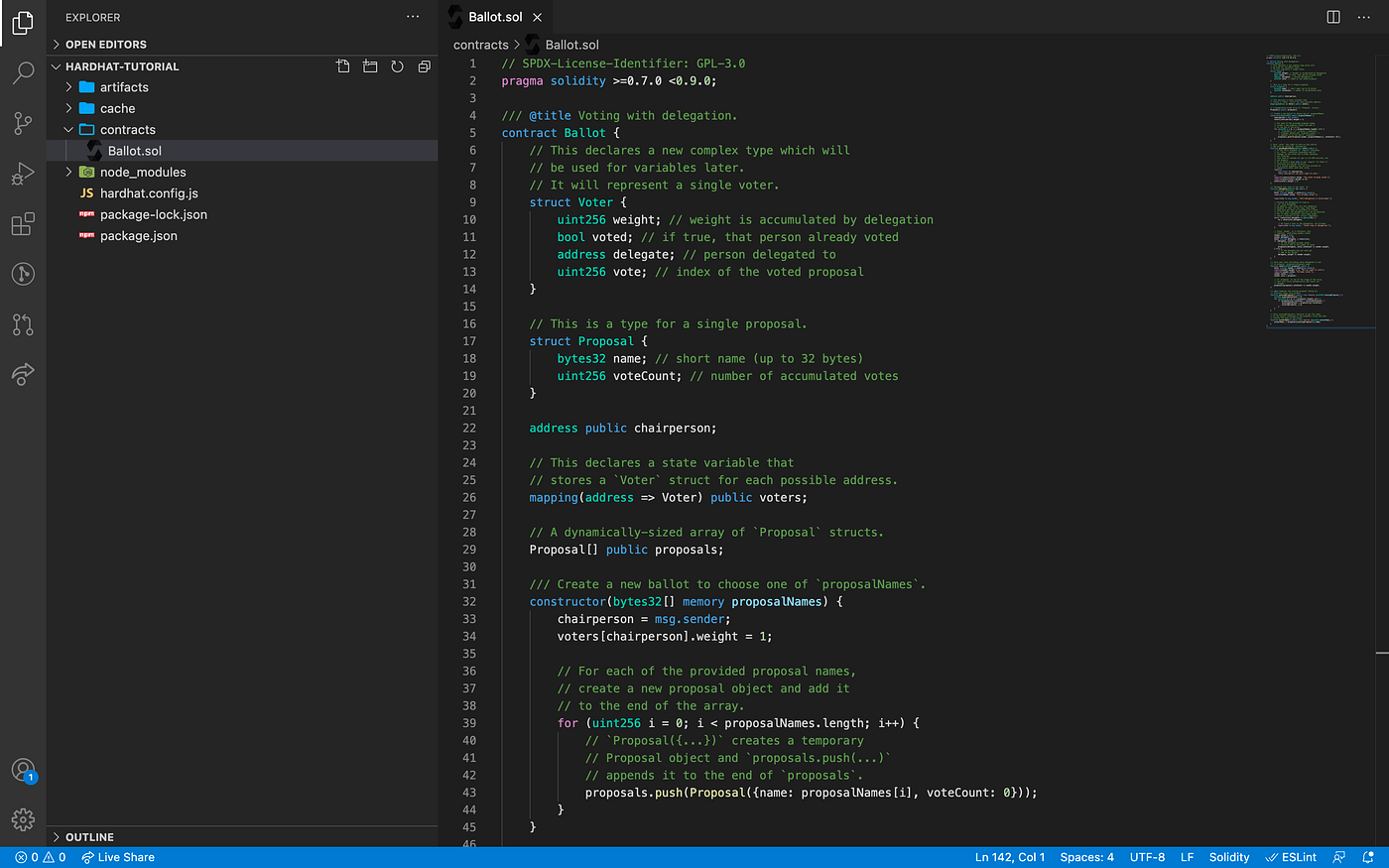Screen dimensions: 1389x868
Task: Split the editor to the right
Action: click(x=1333, y=17)
